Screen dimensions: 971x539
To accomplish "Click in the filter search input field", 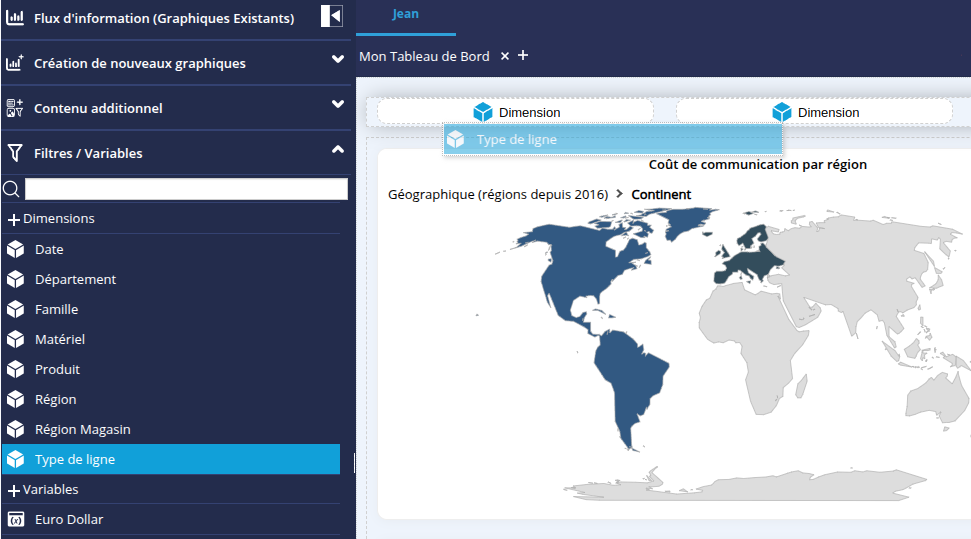I will (186, 189).
